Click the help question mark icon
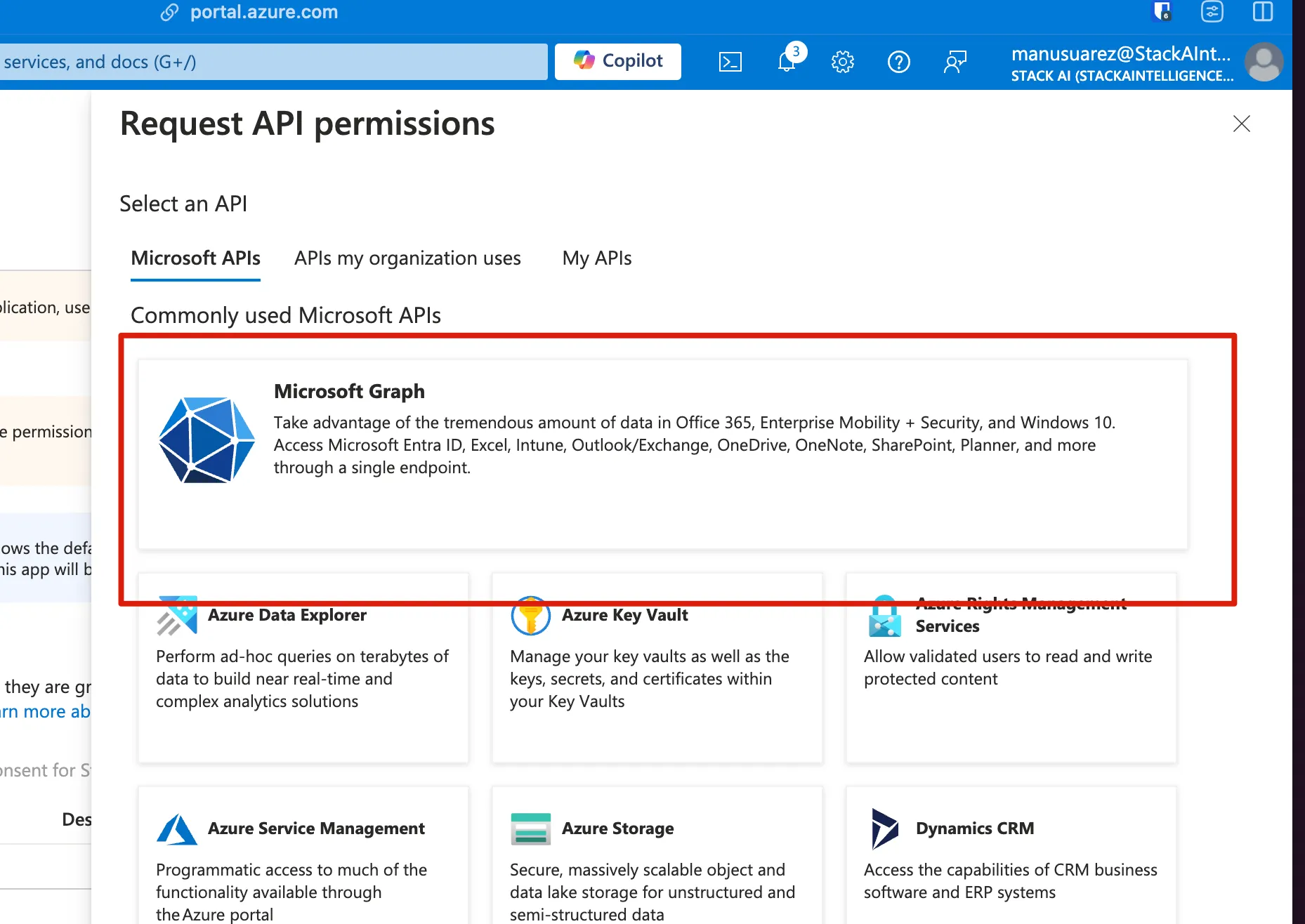1305x924 pixels. [898, 62]
